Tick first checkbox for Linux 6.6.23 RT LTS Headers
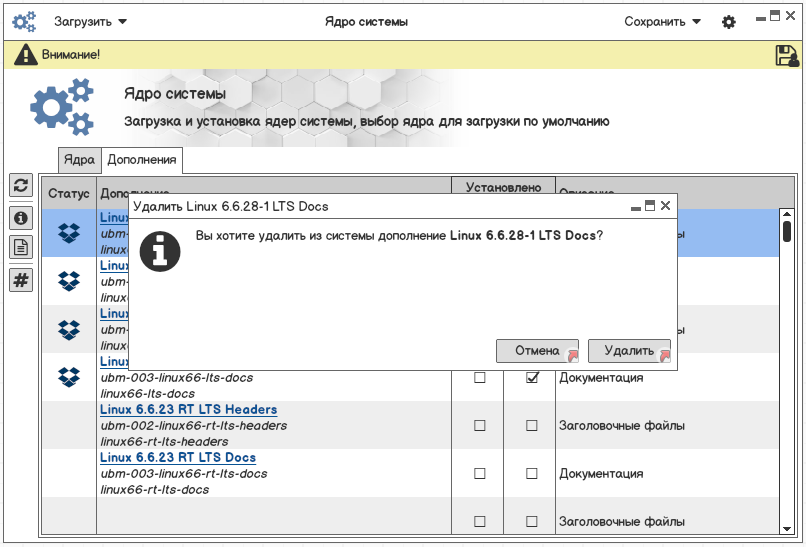The height and width of the screenshot is (547, 806). (x=480, y=426)
